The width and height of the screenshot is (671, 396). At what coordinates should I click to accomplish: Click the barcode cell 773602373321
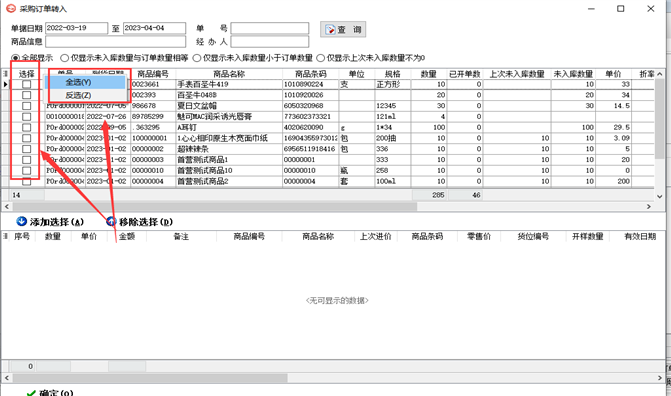tap(311, 116)
